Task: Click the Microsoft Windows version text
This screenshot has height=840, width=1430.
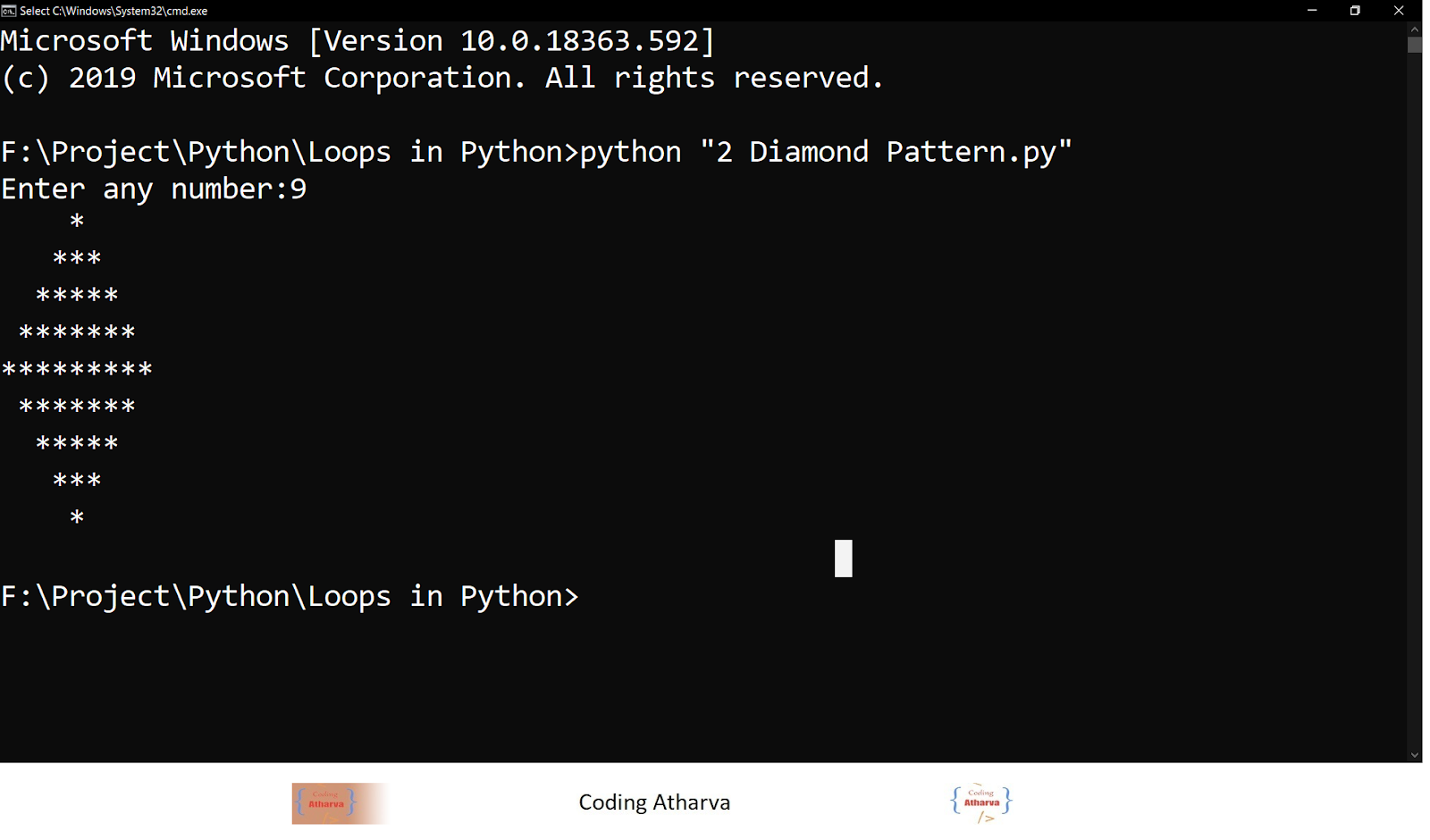Action: point(356,40)
